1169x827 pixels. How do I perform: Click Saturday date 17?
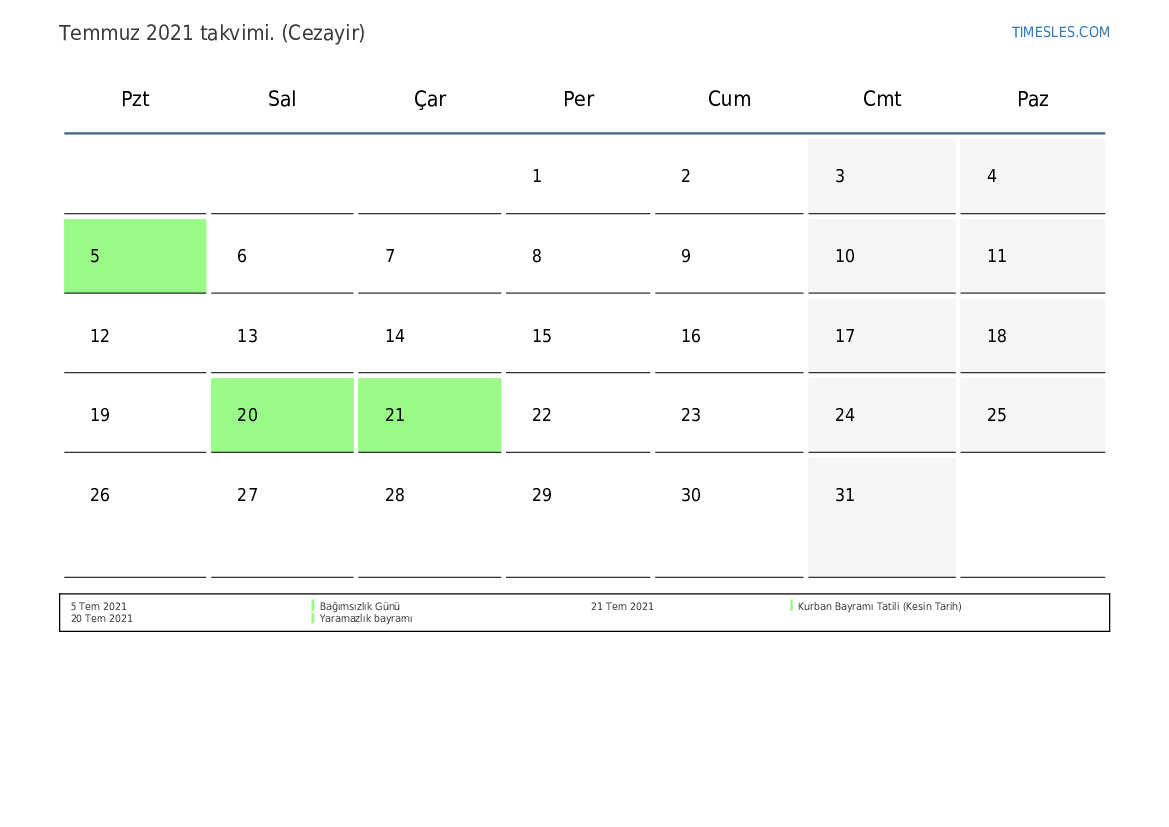pyautogui.click(x=882, y=336)
